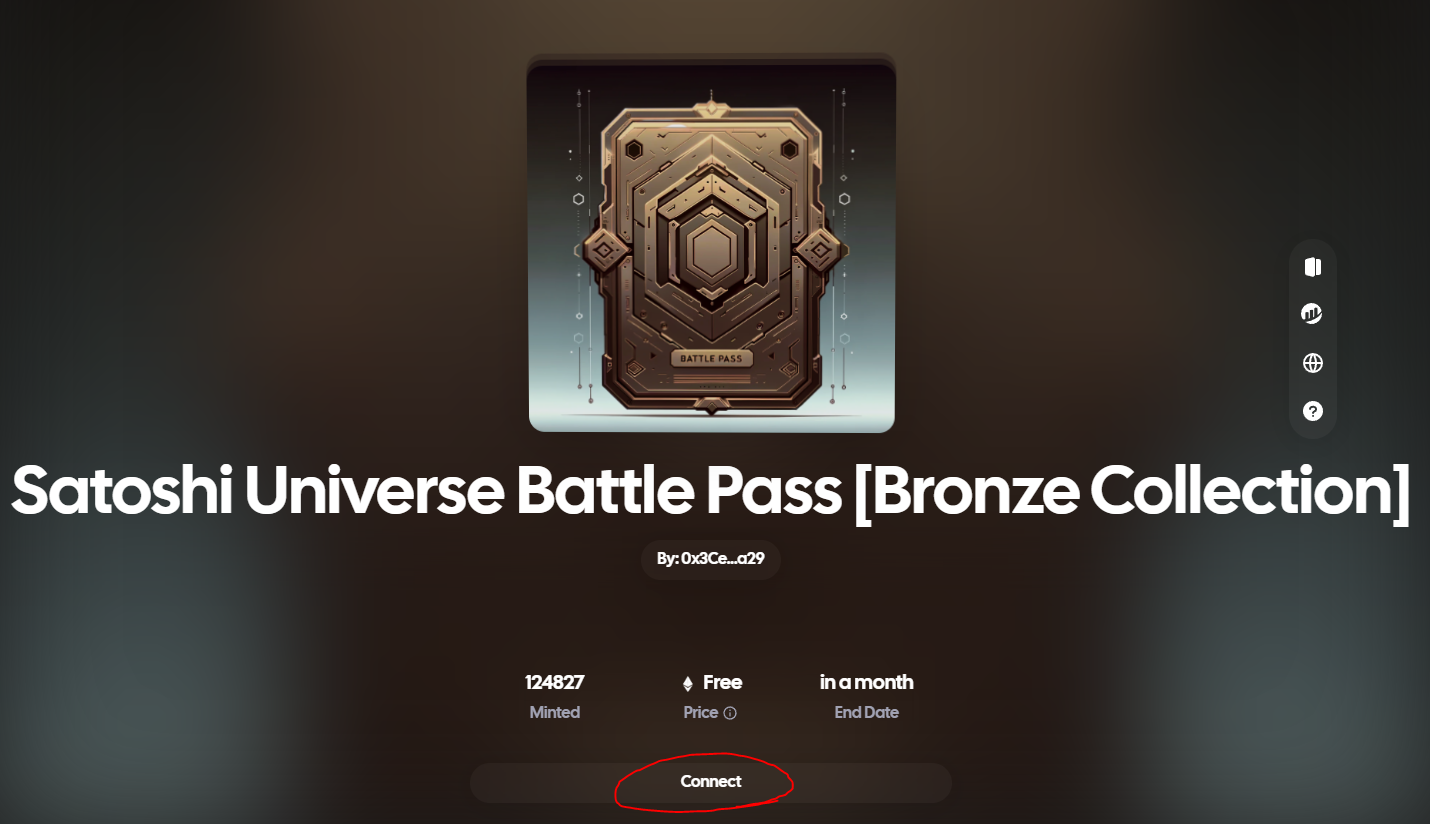Click the Connect wallet button

coord(711,782)
